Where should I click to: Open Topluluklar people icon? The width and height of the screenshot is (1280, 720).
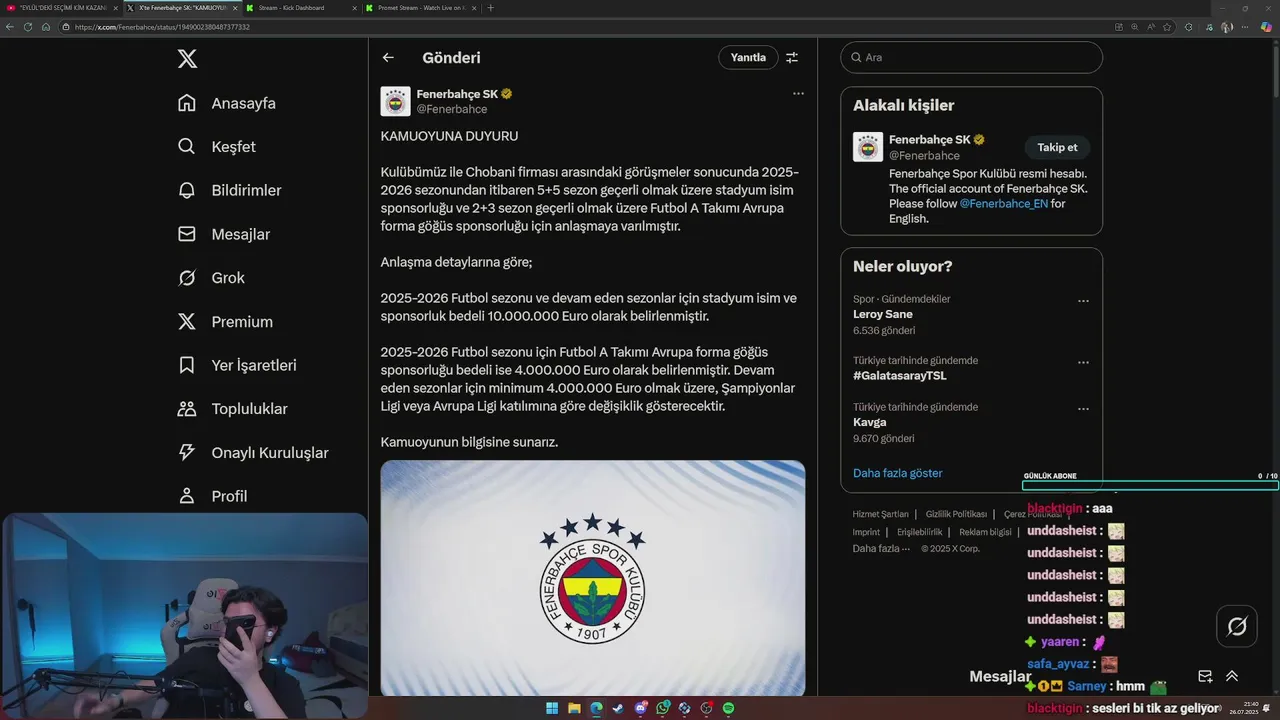(x=186, y=409)
